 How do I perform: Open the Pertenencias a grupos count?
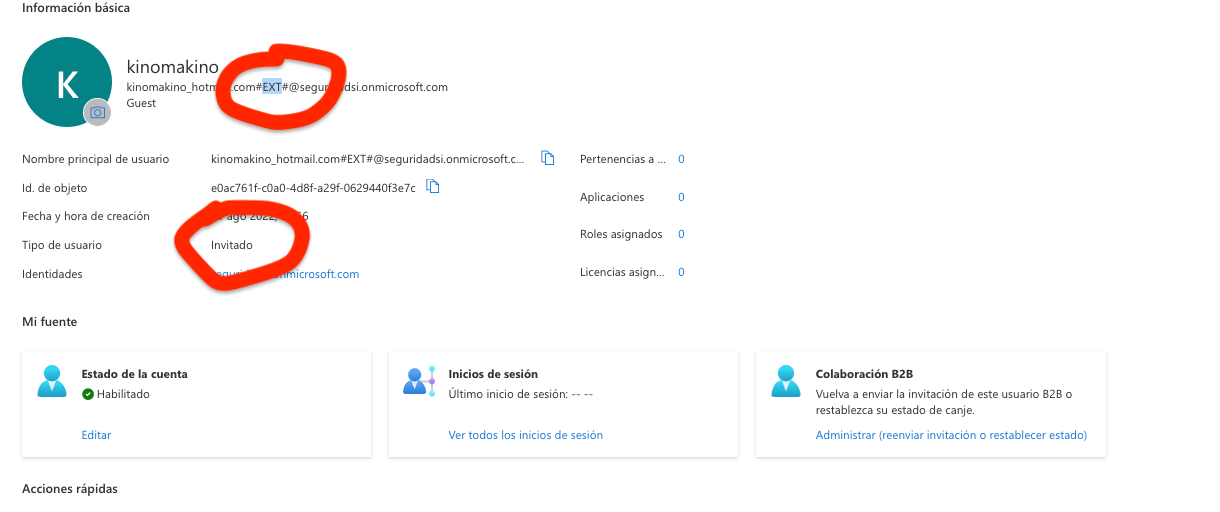point(681,159)
